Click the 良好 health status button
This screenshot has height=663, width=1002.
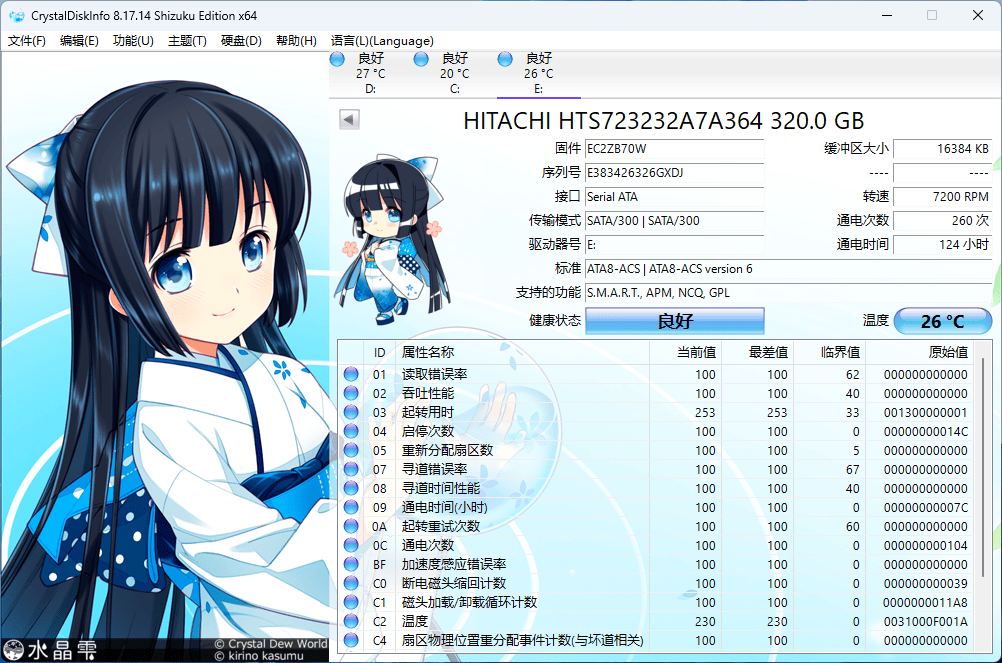click(674, 321)
